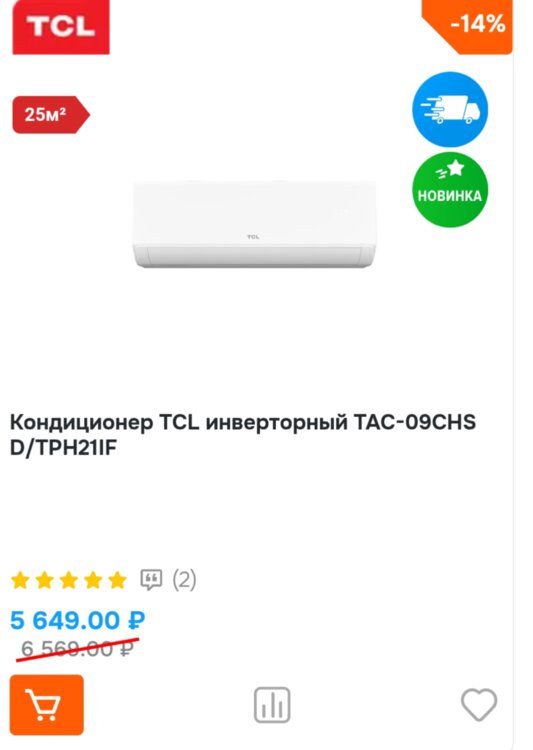The image size is (533, 750).
Task: Toggle the heart favorite icon
Action: (x=479, y=705)
